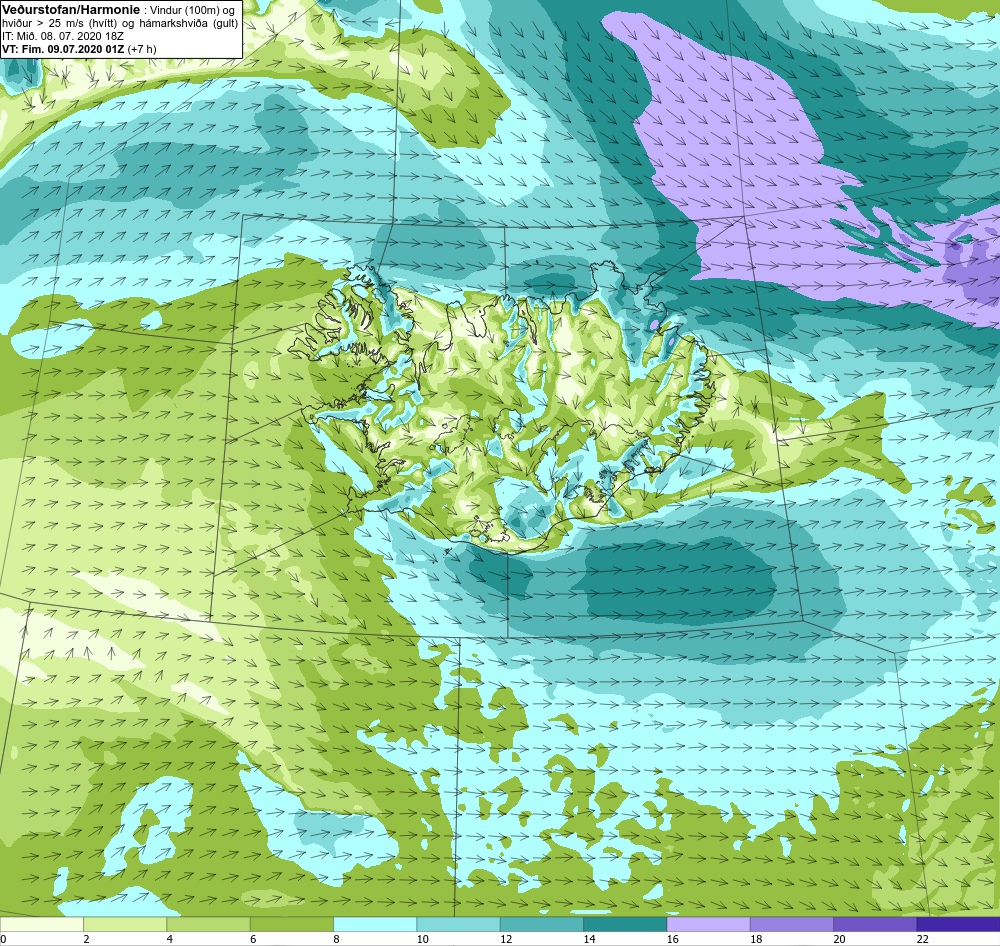Choose the 10–12 m/s turquoise legend swatch
Image resolution: width=1000 pixels, height=946 pixels.
(x=458, y=924)
